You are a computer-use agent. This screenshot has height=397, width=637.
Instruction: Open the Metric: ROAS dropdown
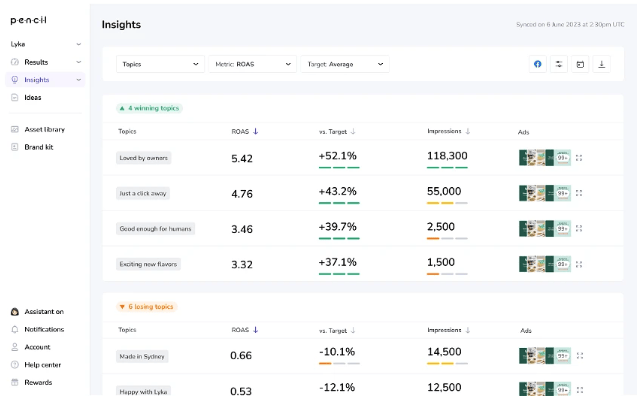point(252,64)
